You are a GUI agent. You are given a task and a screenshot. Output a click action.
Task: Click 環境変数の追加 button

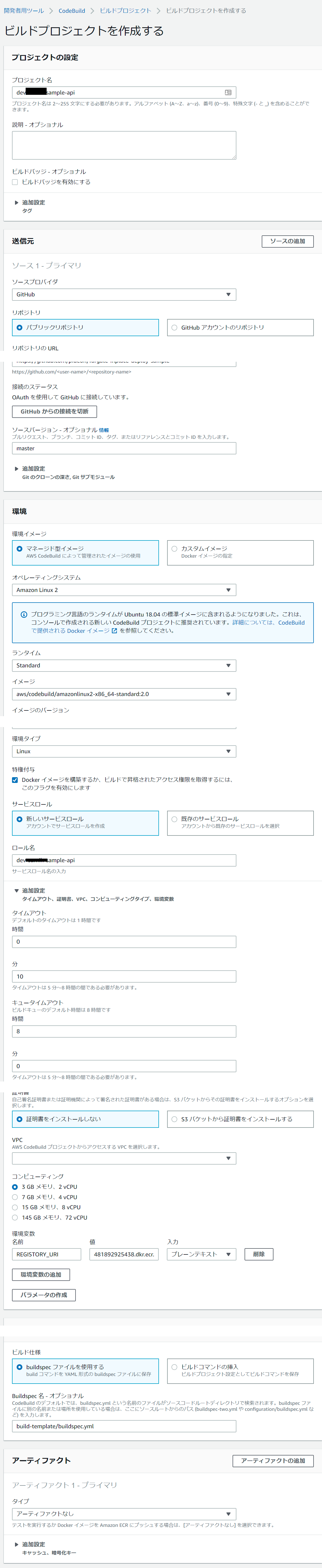pos(41,1275)
